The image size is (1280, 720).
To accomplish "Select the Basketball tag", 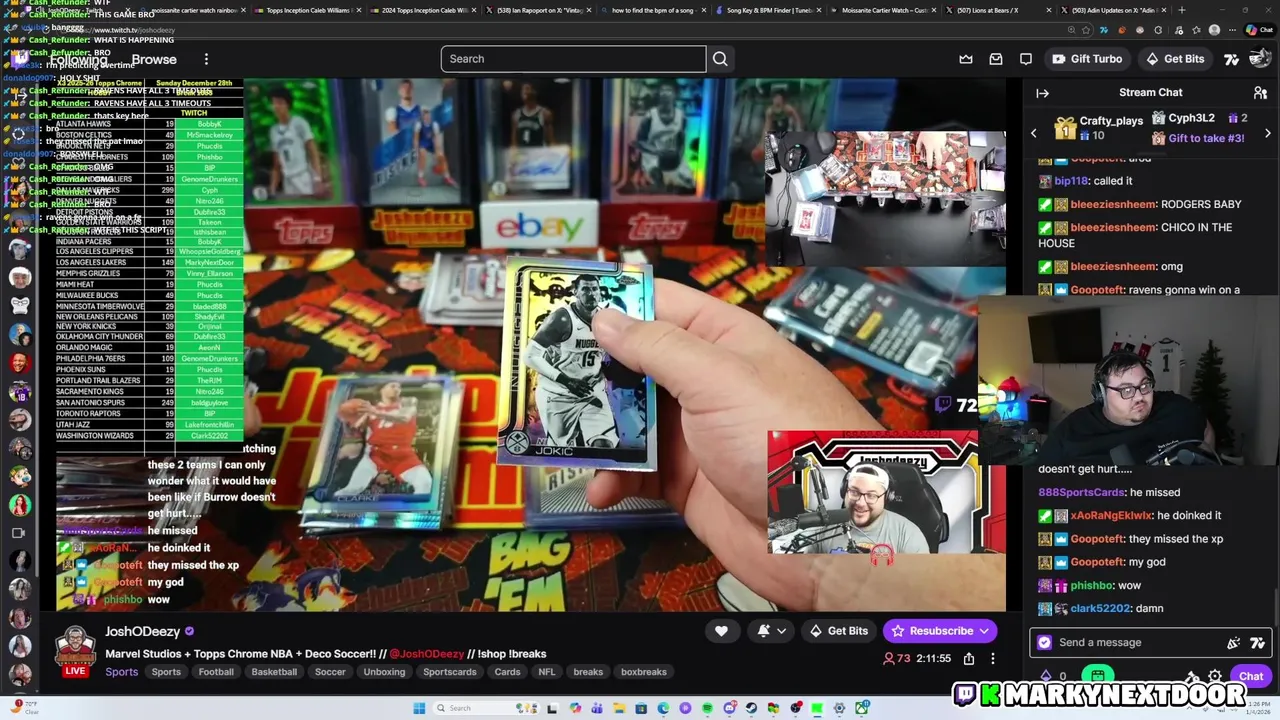I will (x=274, y=672).
